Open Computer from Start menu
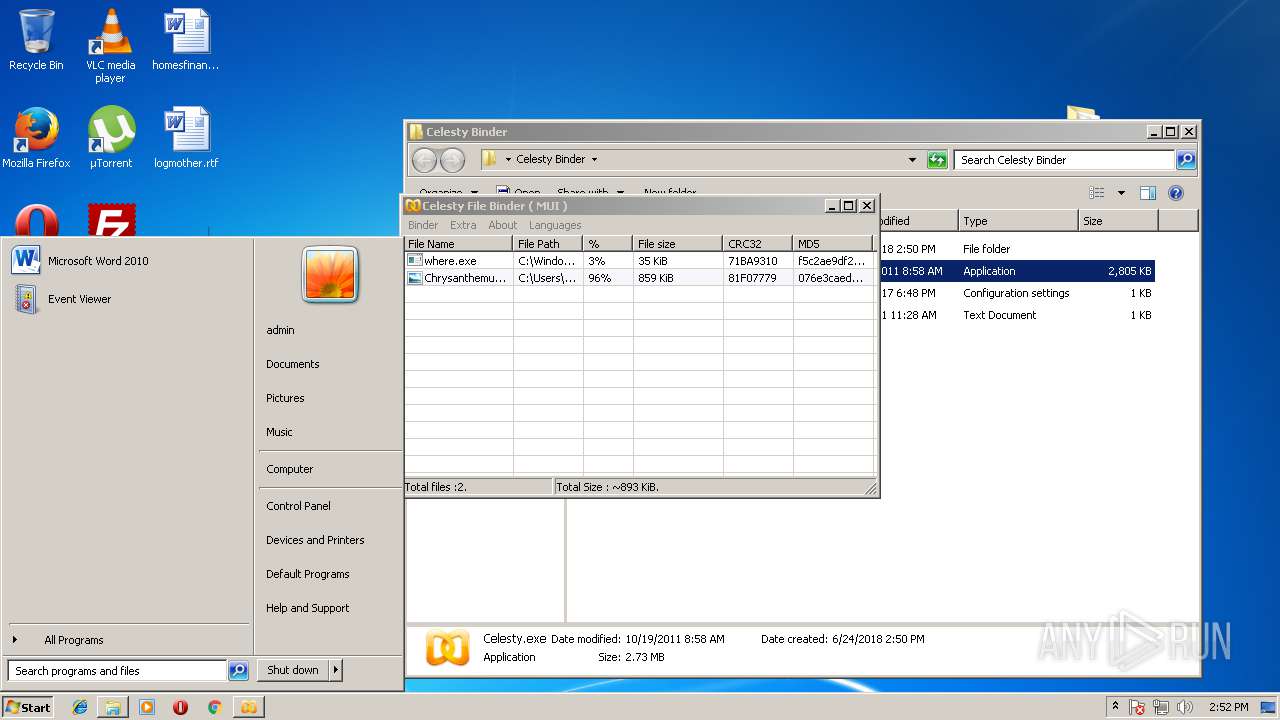Image resolution: width=1280 pixels, height=720 pixels. click(x=290, y=469)
